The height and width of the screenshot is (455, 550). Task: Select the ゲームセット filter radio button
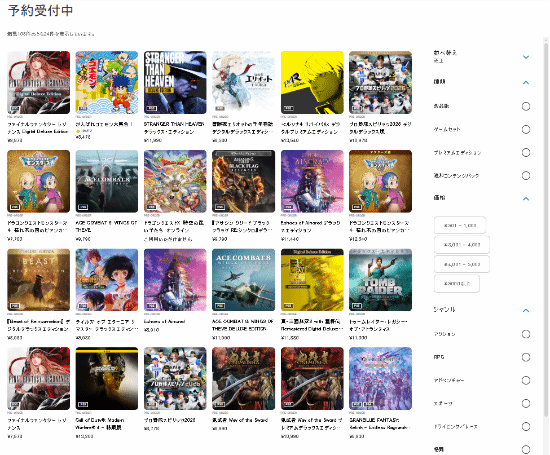525,129
